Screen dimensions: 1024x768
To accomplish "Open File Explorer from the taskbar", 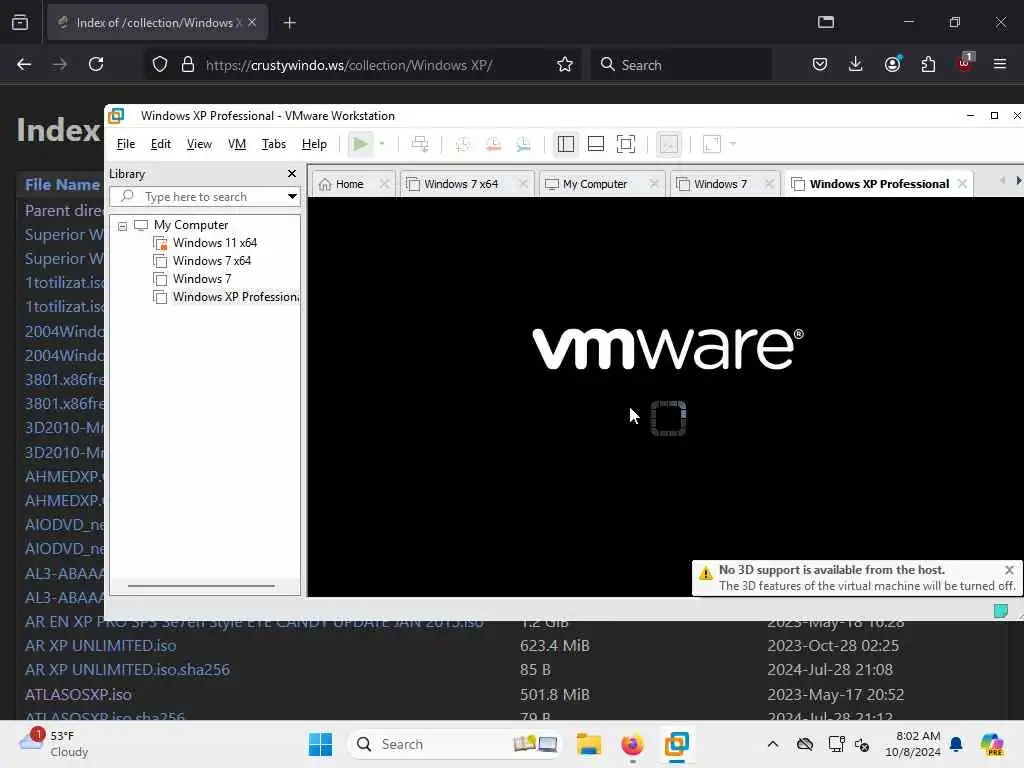I will [x=588, y=744].
